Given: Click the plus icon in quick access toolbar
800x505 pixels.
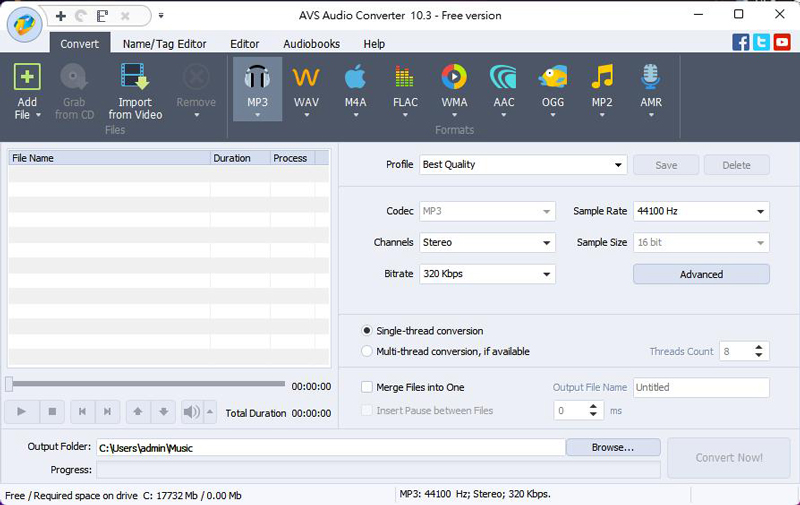Looking at the screenshot, I should [x=61, y=16].
